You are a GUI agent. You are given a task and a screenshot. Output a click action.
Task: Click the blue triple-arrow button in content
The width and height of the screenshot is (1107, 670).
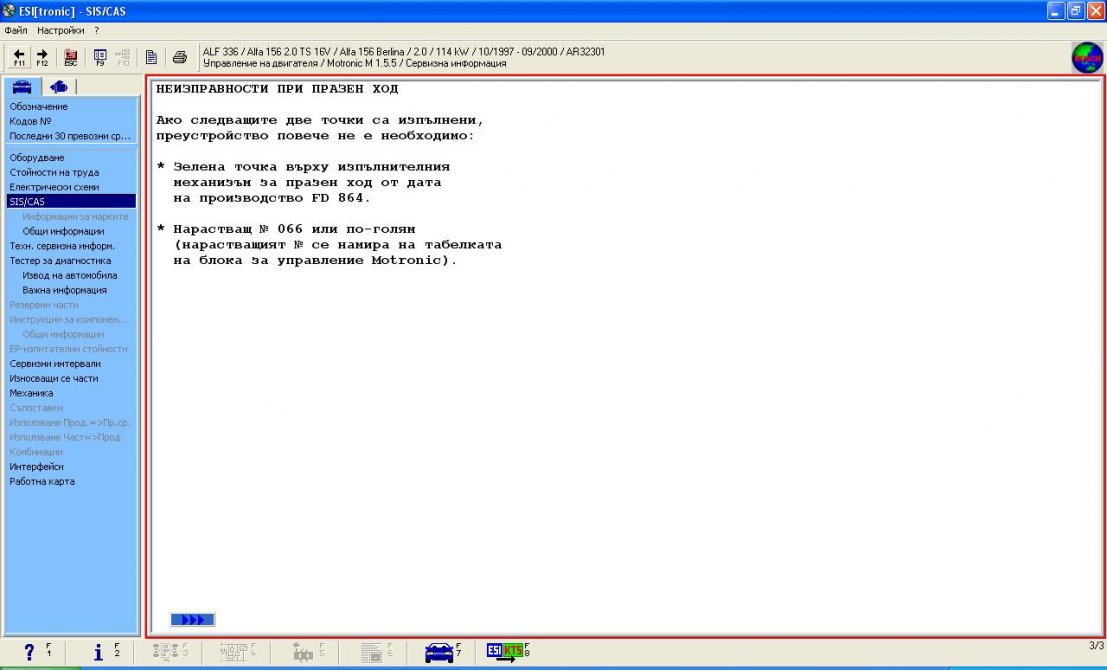192,619
